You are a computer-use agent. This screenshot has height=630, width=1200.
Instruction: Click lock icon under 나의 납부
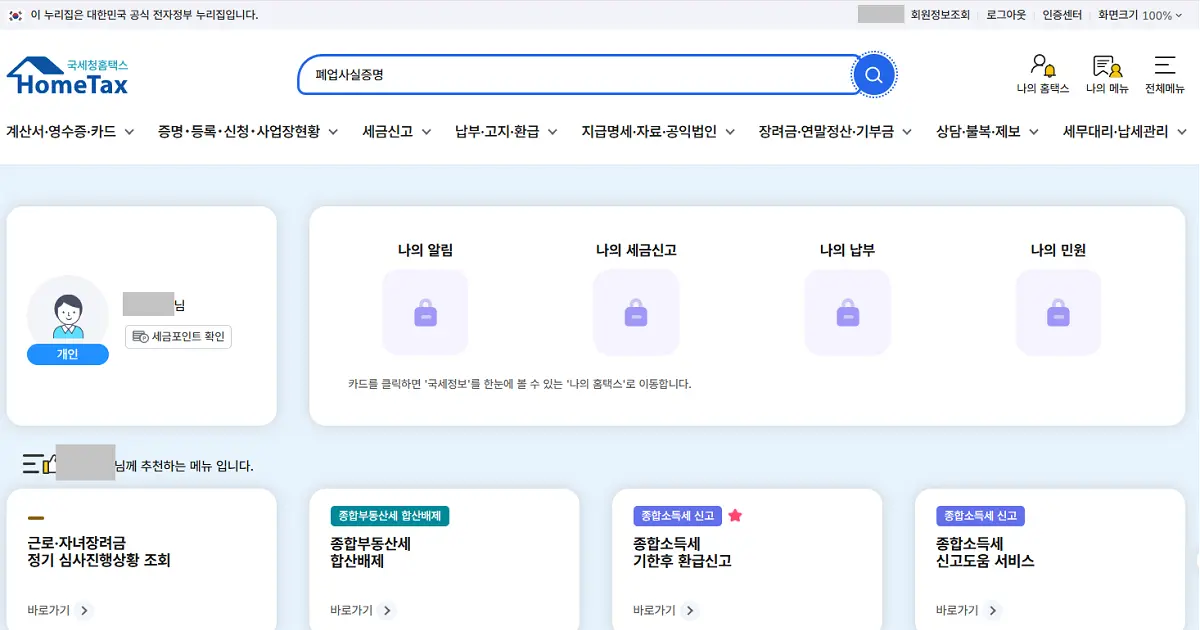coord(847,313)
